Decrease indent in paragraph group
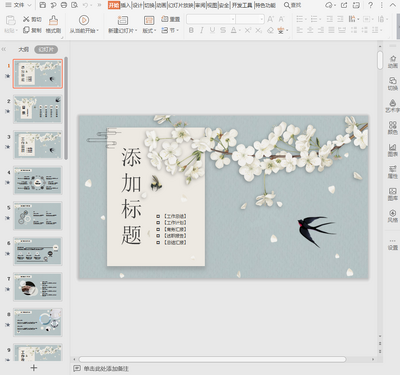This screenshot has height=375, width=400. (330, 19)
